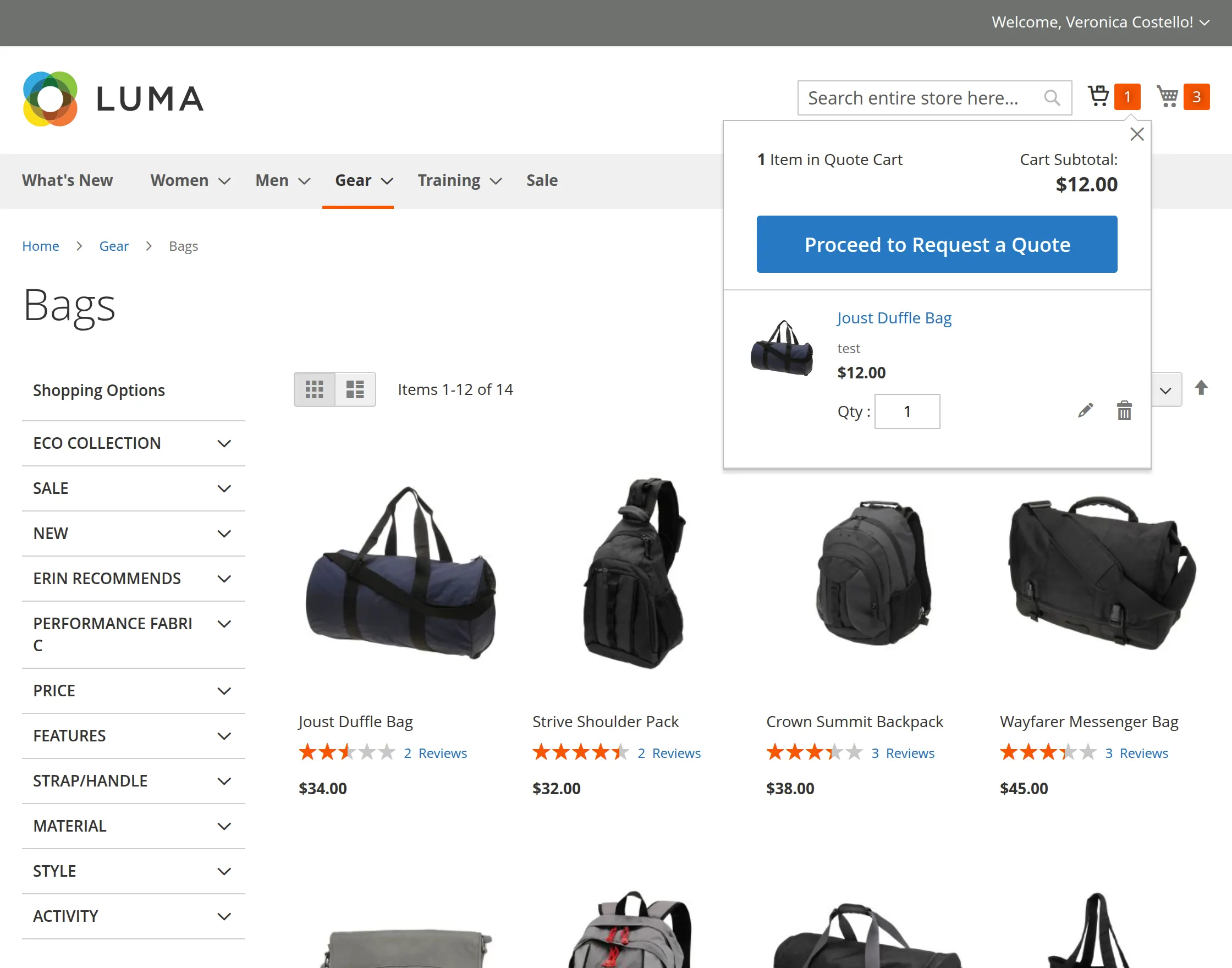The image size is (1232, 968).
Task: Open the Training menu
Action: pos(460,180)
